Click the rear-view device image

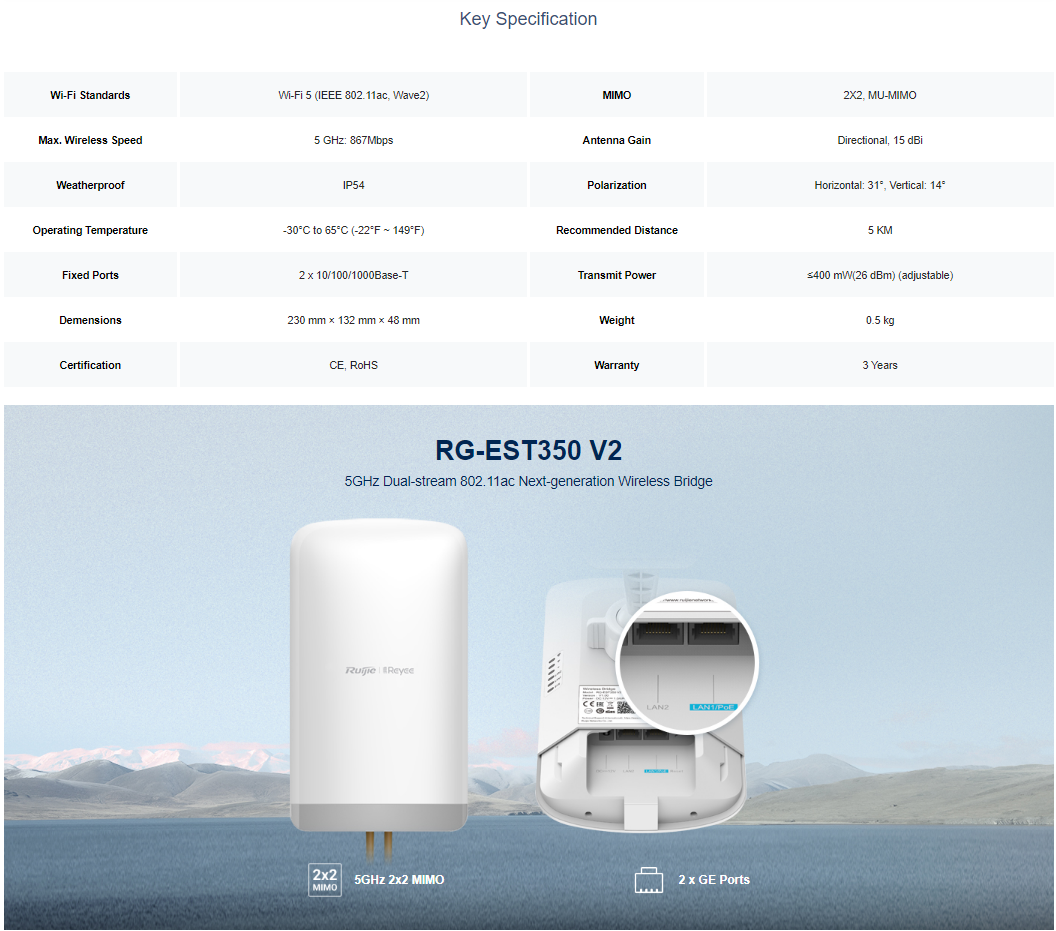point(642,701)
